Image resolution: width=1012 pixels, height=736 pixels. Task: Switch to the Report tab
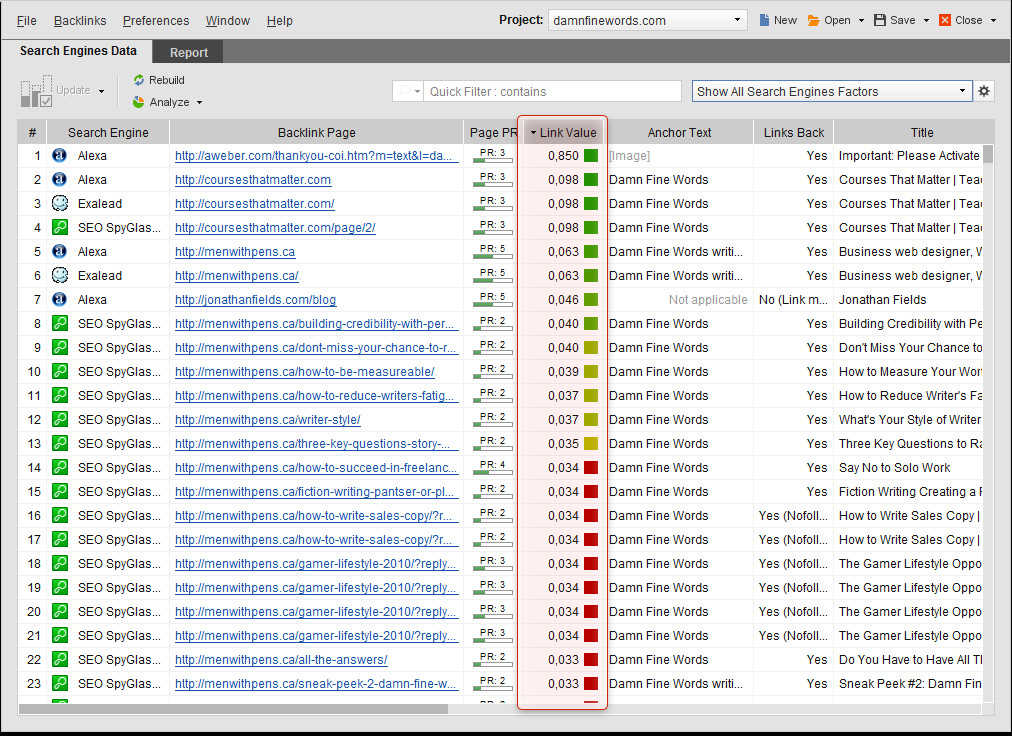click(188, 52)
